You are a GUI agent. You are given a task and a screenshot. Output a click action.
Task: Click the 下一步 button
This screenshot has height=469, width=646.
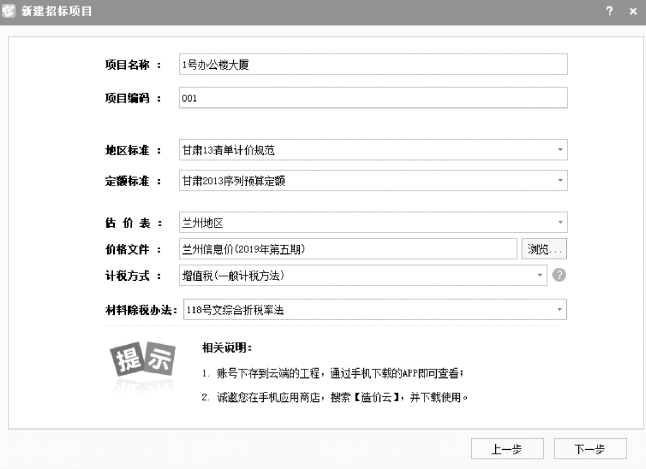tap(590, 449)
